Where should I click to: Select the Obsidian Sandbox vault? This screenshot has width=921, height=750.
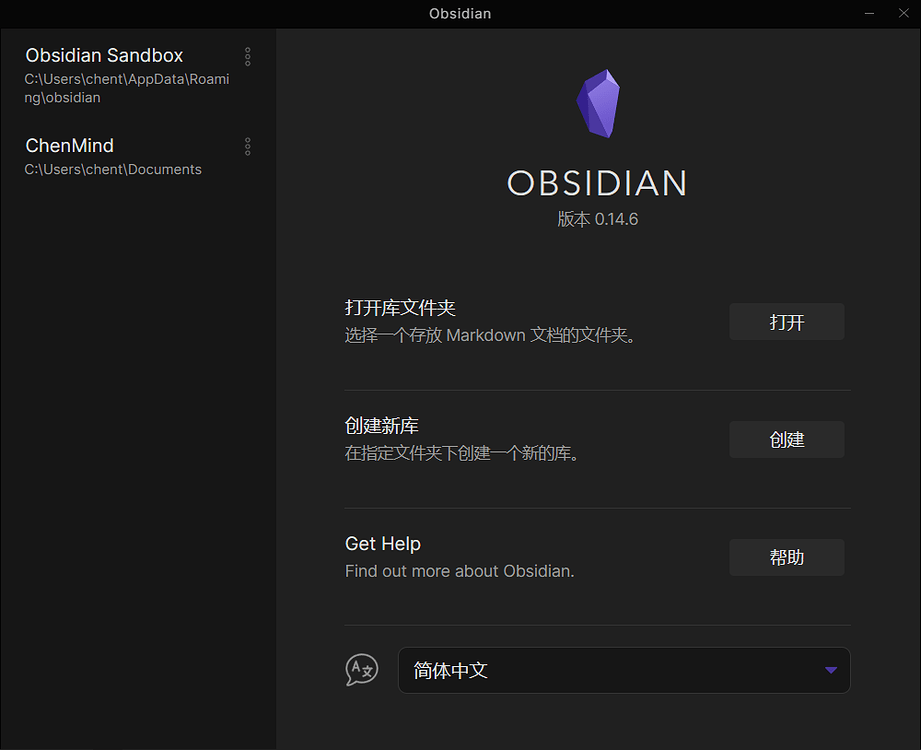click(104, 56)
